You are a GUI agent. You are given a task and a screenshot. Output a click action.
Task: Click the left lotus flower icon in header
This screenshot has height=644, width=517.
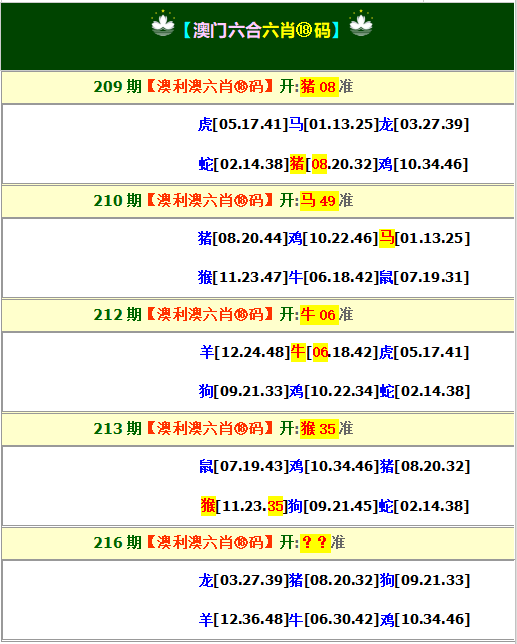coord(163,23)
